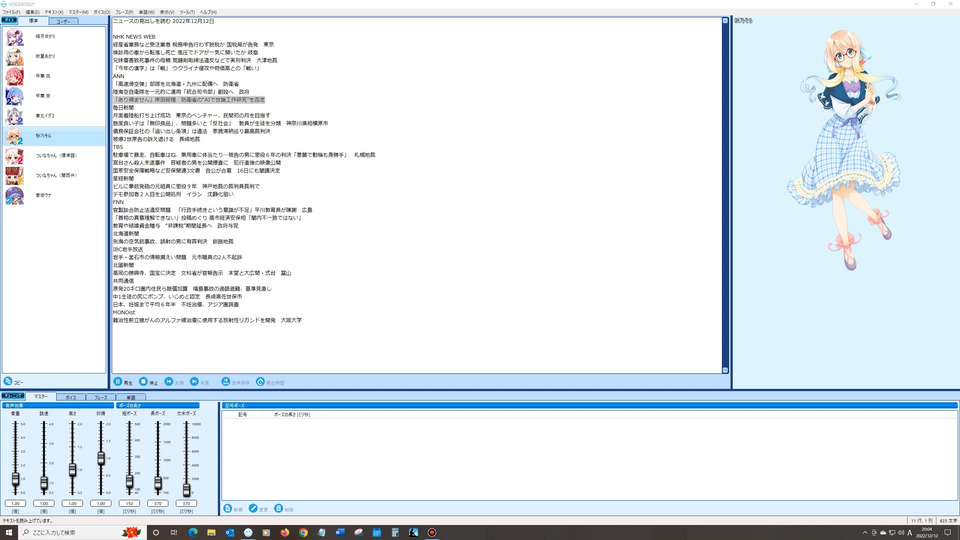The height and width of the screenshot is (540, 960).
Task: Open Firefox from the taskbar
Action: click(x=285, y=532)
